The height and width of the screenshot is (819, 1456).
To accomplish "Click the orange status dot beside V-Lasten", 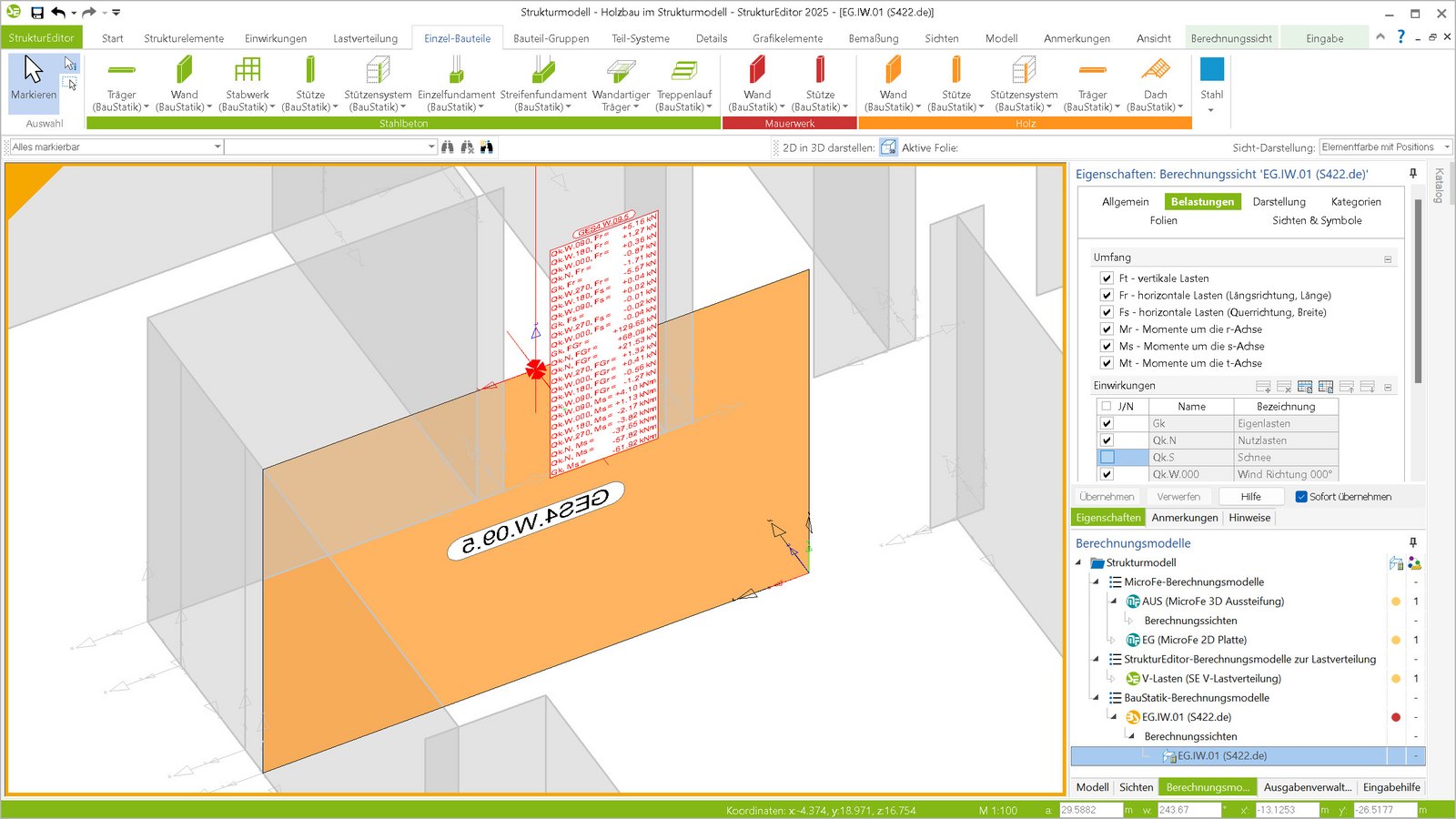I will pos(1396,679).
